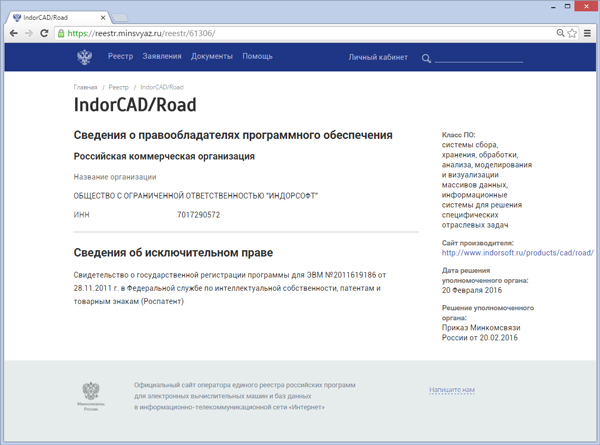
Task: Click the Класс ПО label
Action: (458, 135)
